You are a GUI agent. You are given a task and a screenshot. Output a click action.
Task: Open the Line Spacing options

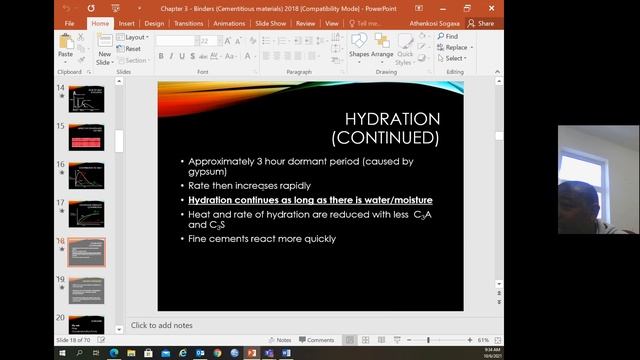(x=322, y=41)
